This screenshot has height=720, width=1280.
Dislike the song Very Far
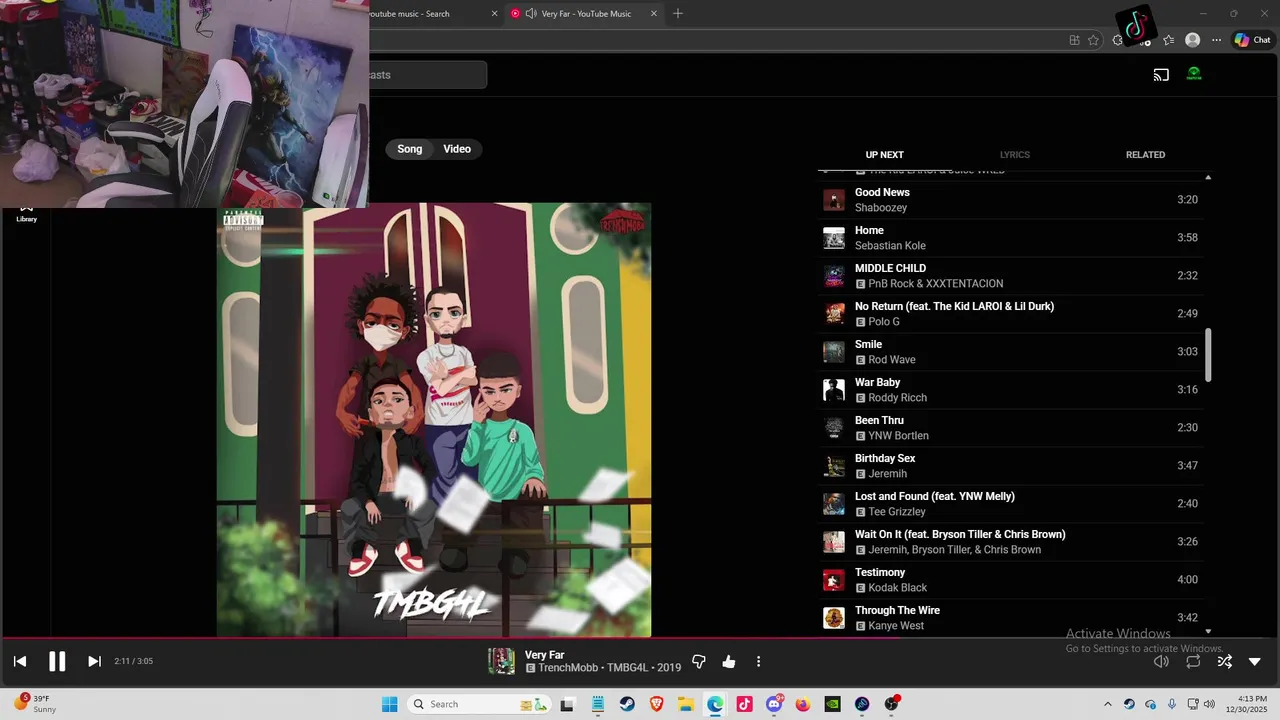coord(699,661)
